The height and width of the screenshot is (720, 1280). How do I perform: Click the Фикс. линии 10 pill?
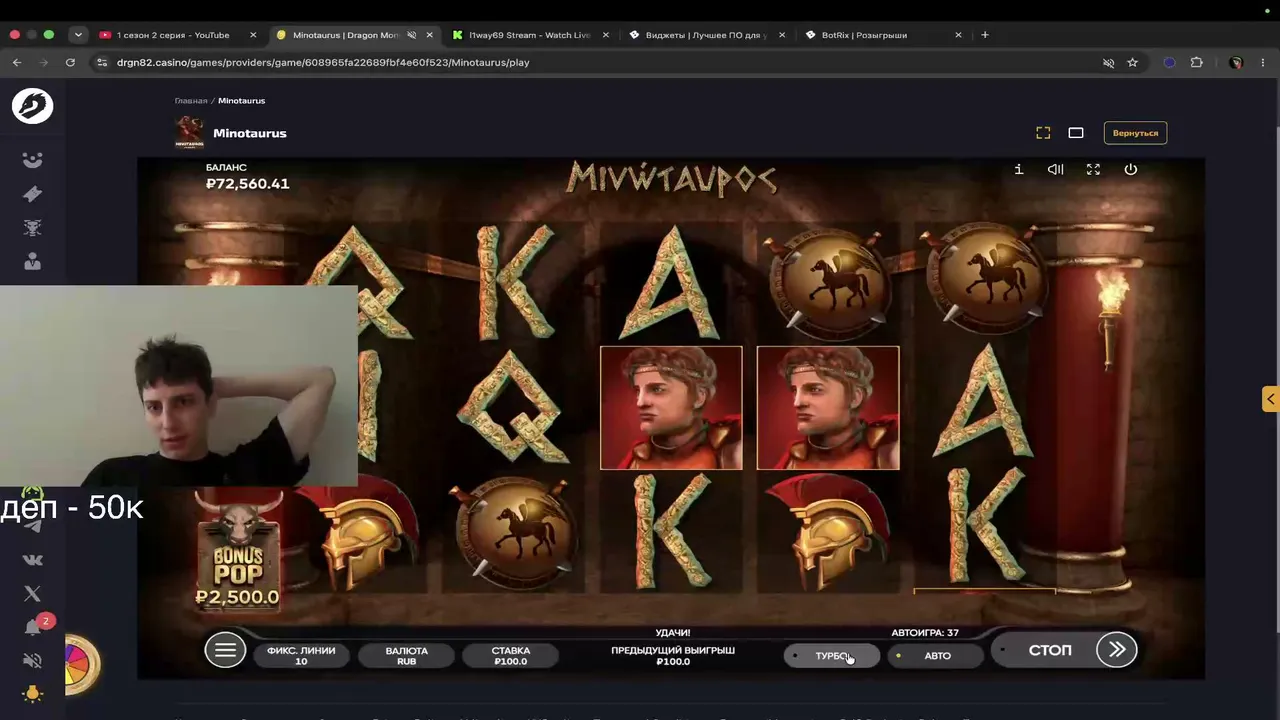click(x=301, y=655)
